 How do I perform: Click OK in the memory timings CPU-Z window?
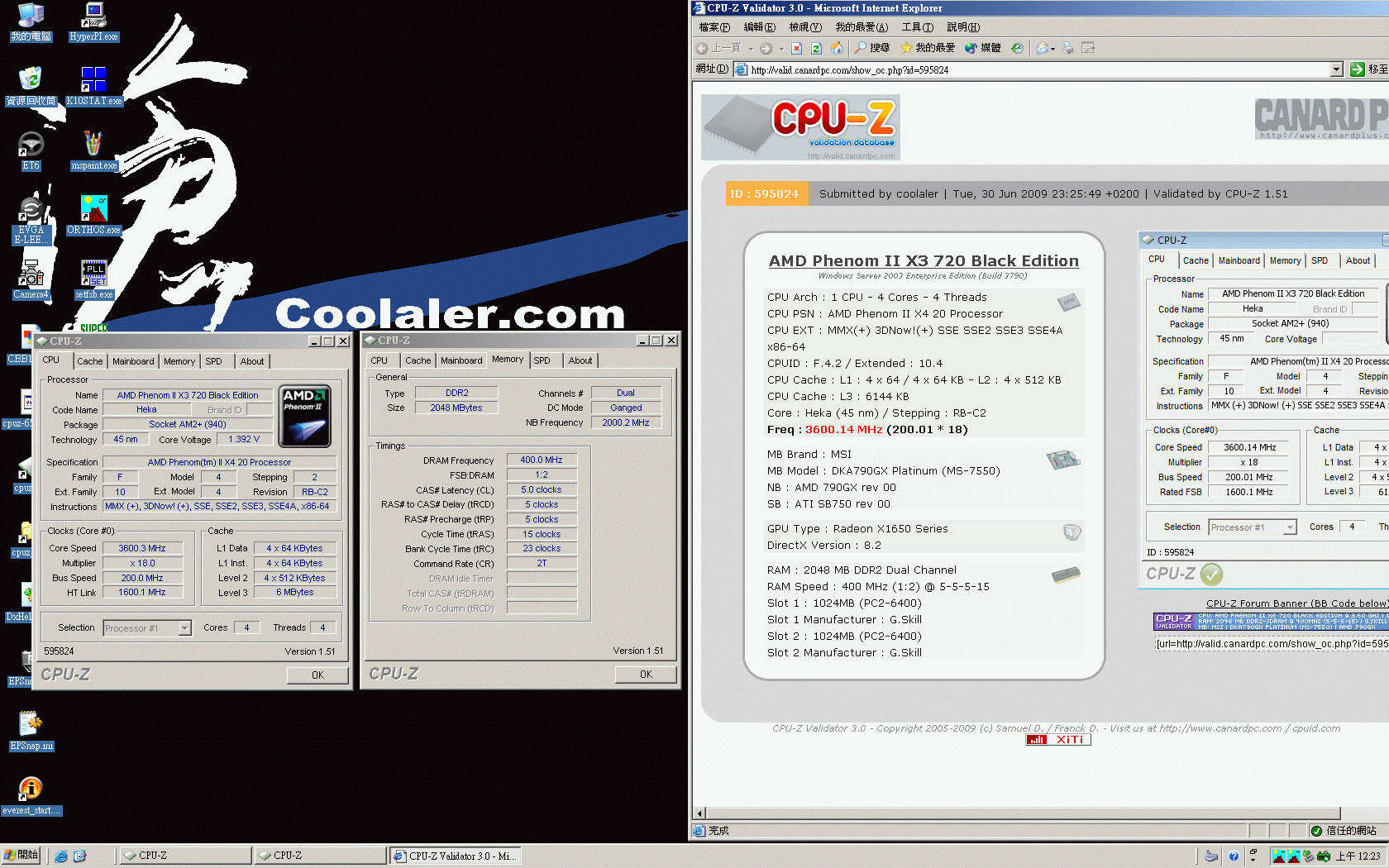point(646,675)
